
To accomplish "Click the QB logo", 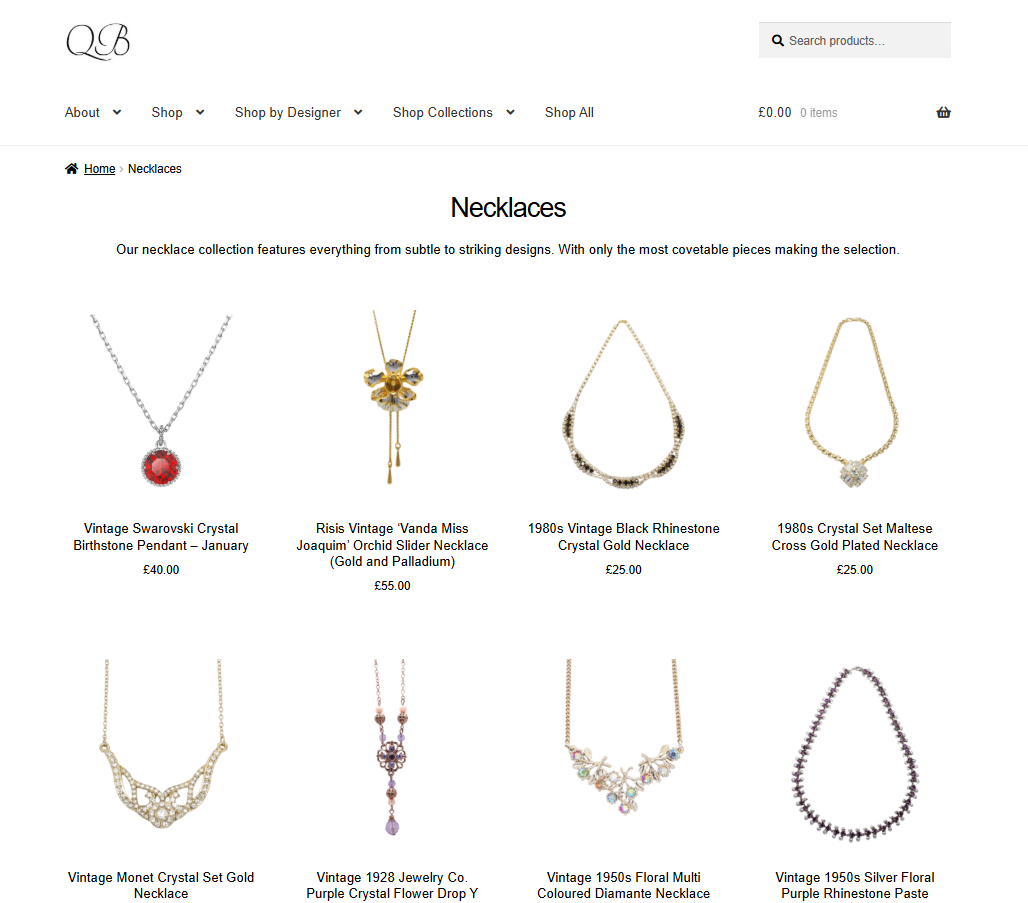I will [x=98, y=41].
